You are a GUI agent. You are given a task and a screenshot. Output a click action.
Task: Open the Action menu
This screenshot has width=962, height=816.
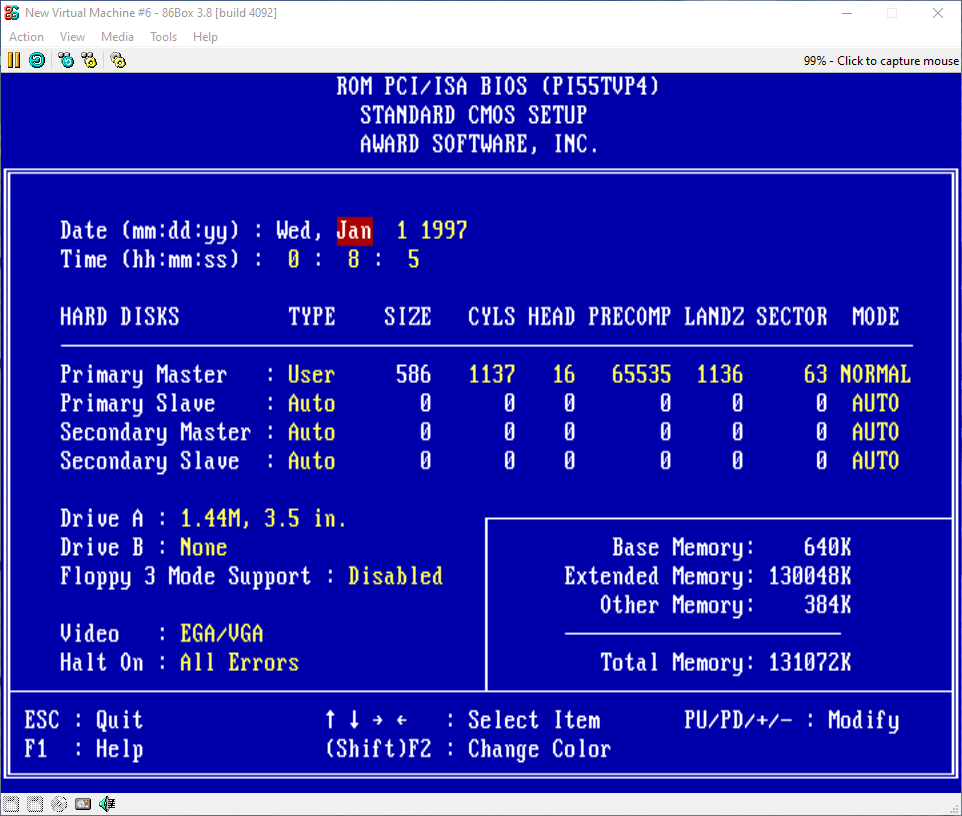click(x=26, y=37)
